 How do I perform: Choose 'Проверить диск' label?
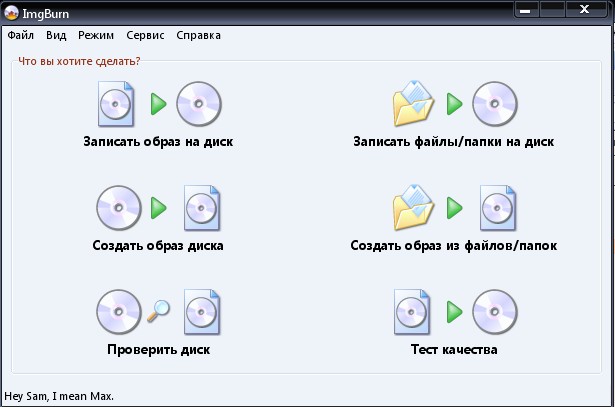tap(158, 350)
